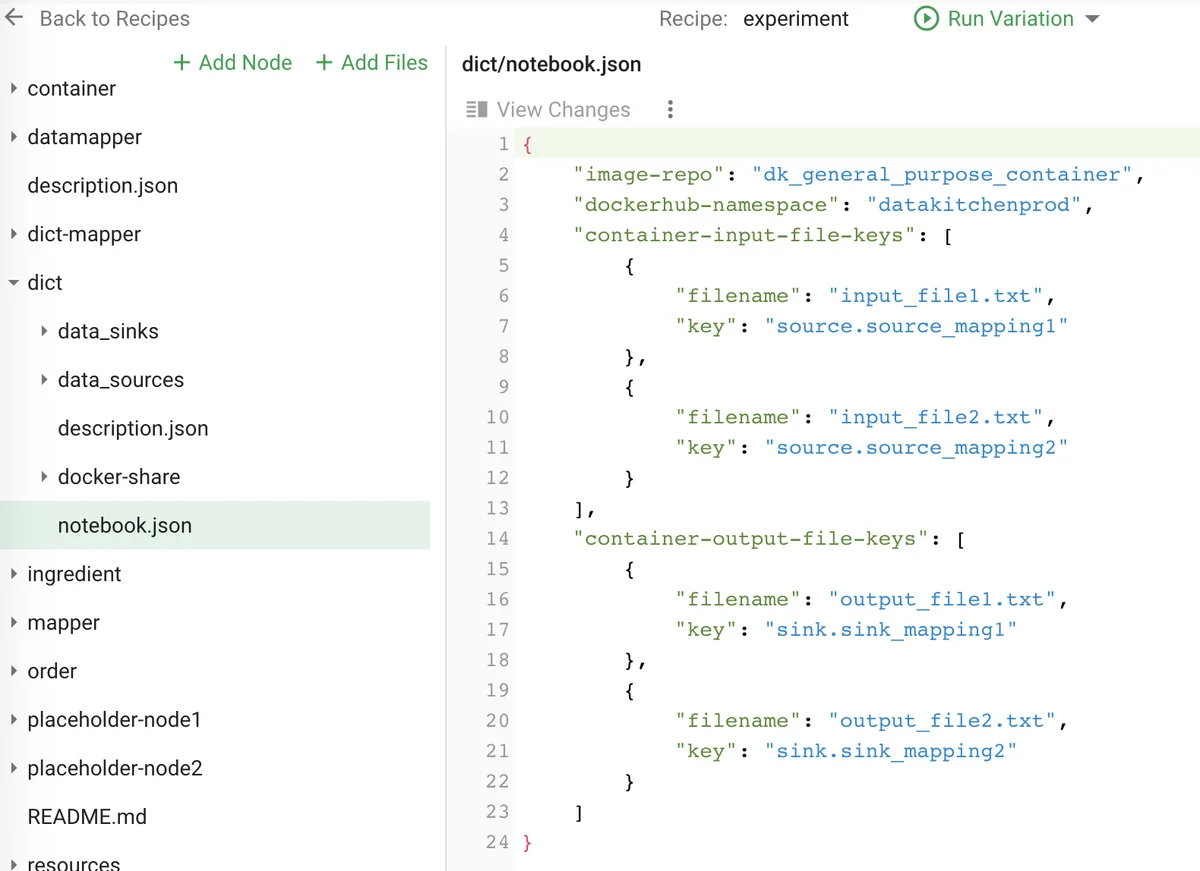Click Add Node button
Image resolution: width=1200 pixels, height=871 pixels.
(x=233, y=63)
